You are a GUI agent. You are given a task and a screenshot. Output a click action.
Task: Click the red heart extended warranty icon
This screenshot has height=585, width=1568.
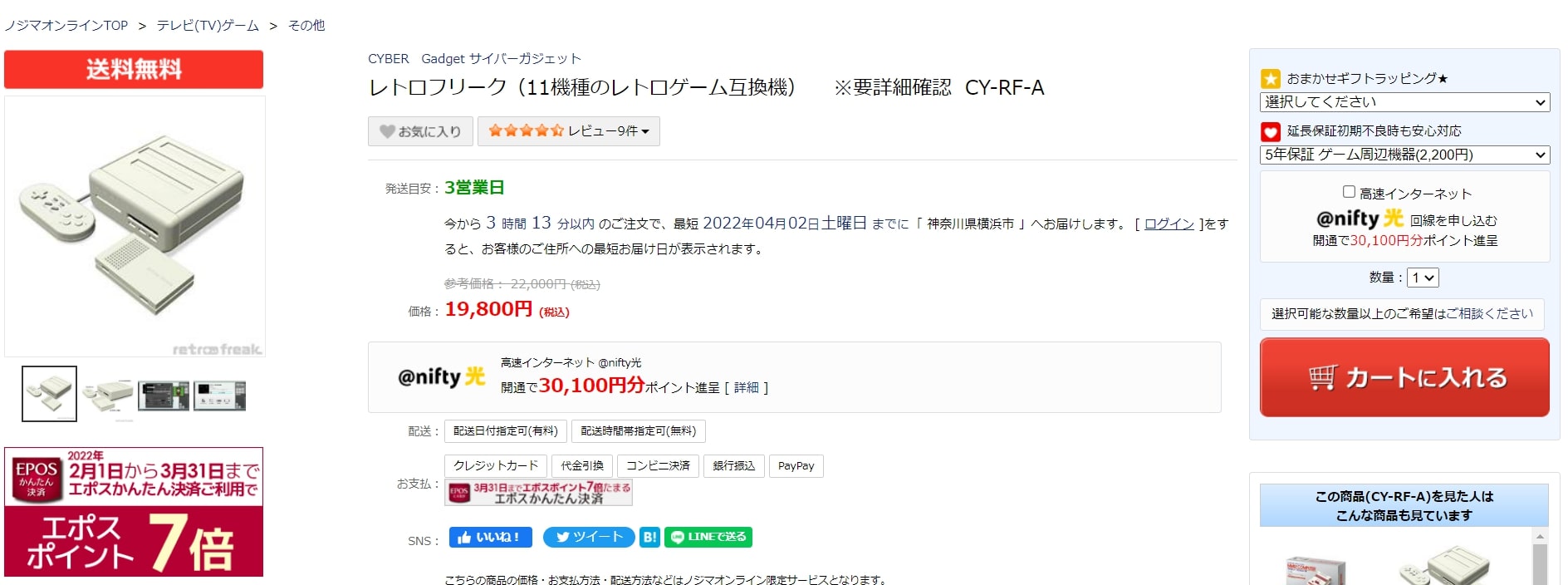(x=1271, y=131)
